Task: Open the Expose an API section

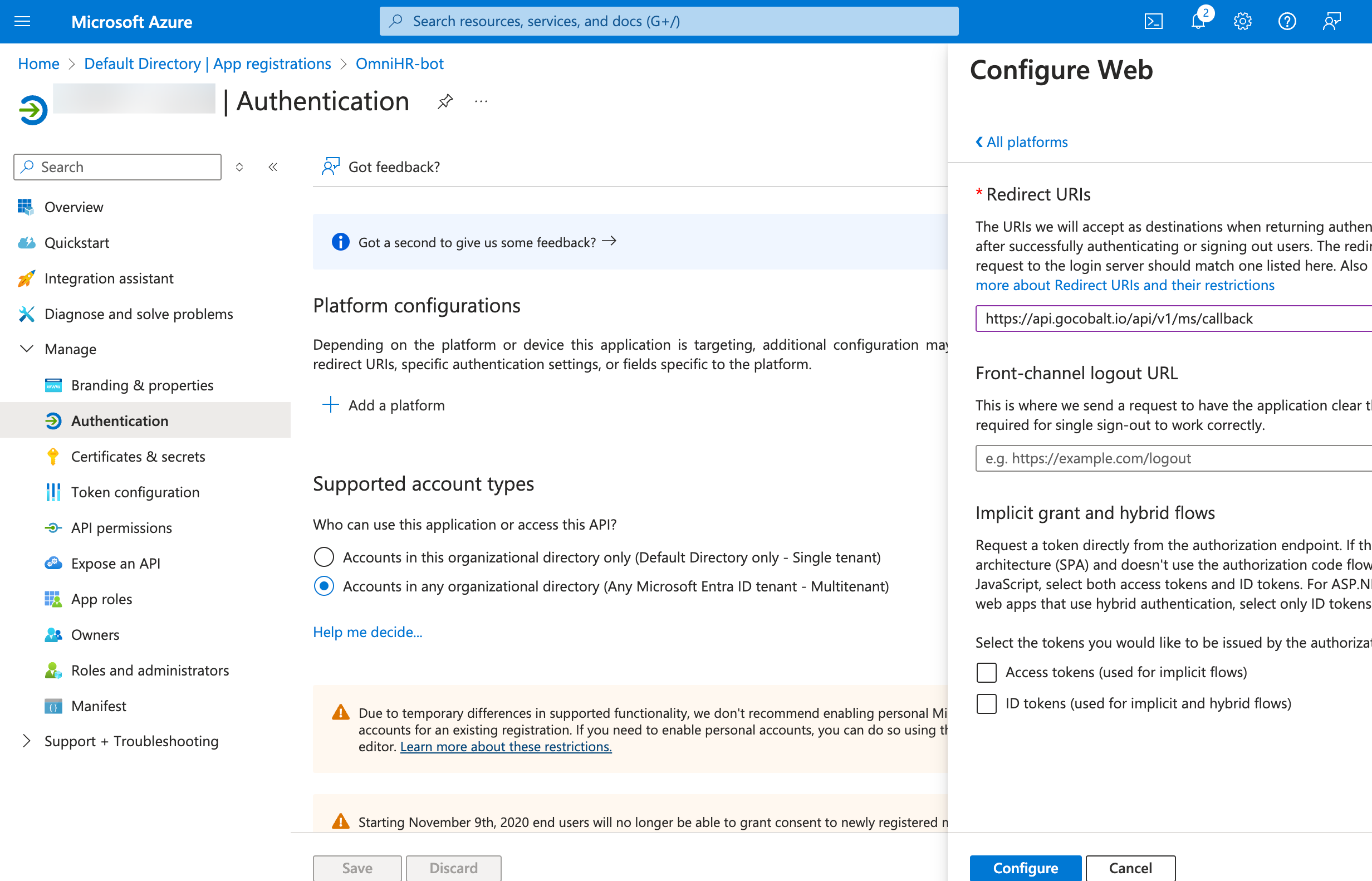Action: coord(116,563)
